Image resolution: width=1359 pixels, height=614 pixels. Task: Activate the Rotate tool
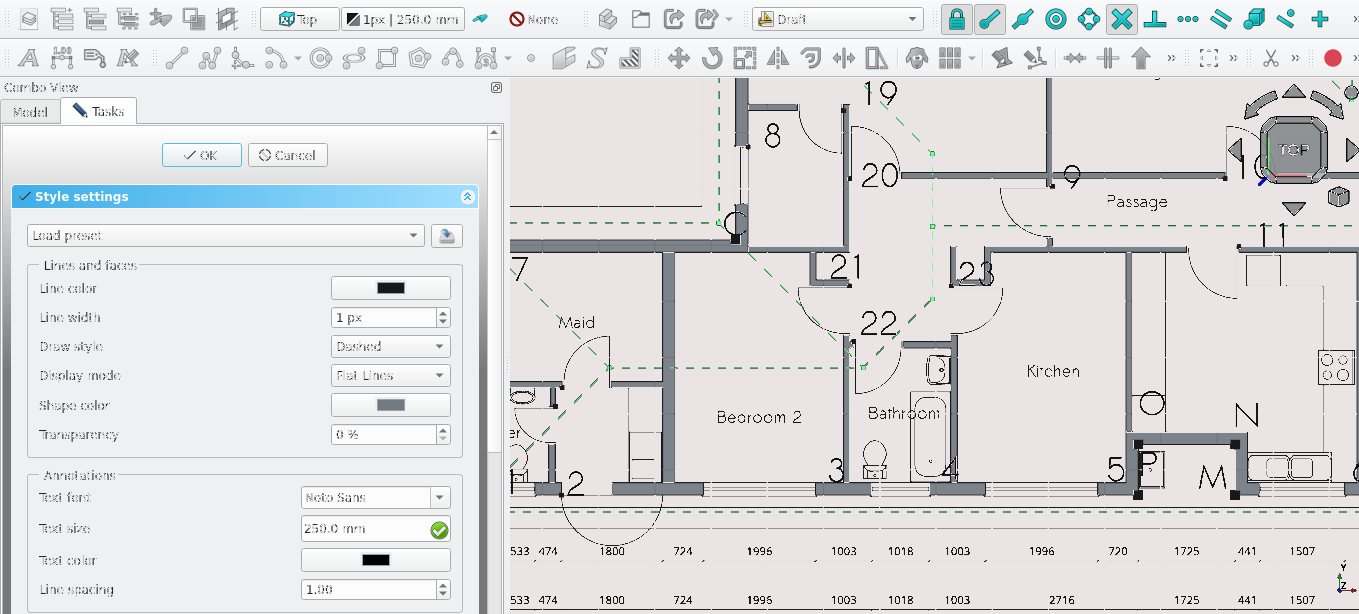(x=712, y=59)
